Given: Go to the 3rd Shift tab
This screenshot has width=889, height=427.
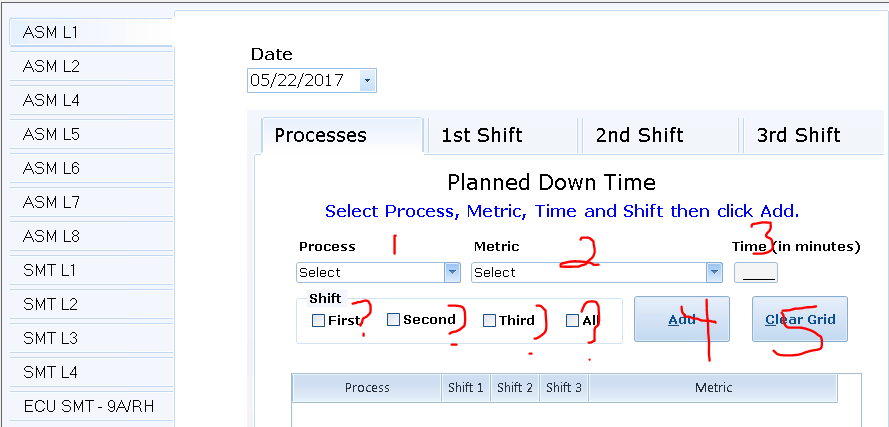Looking at the screenshot, I should [x=798, y=136].
